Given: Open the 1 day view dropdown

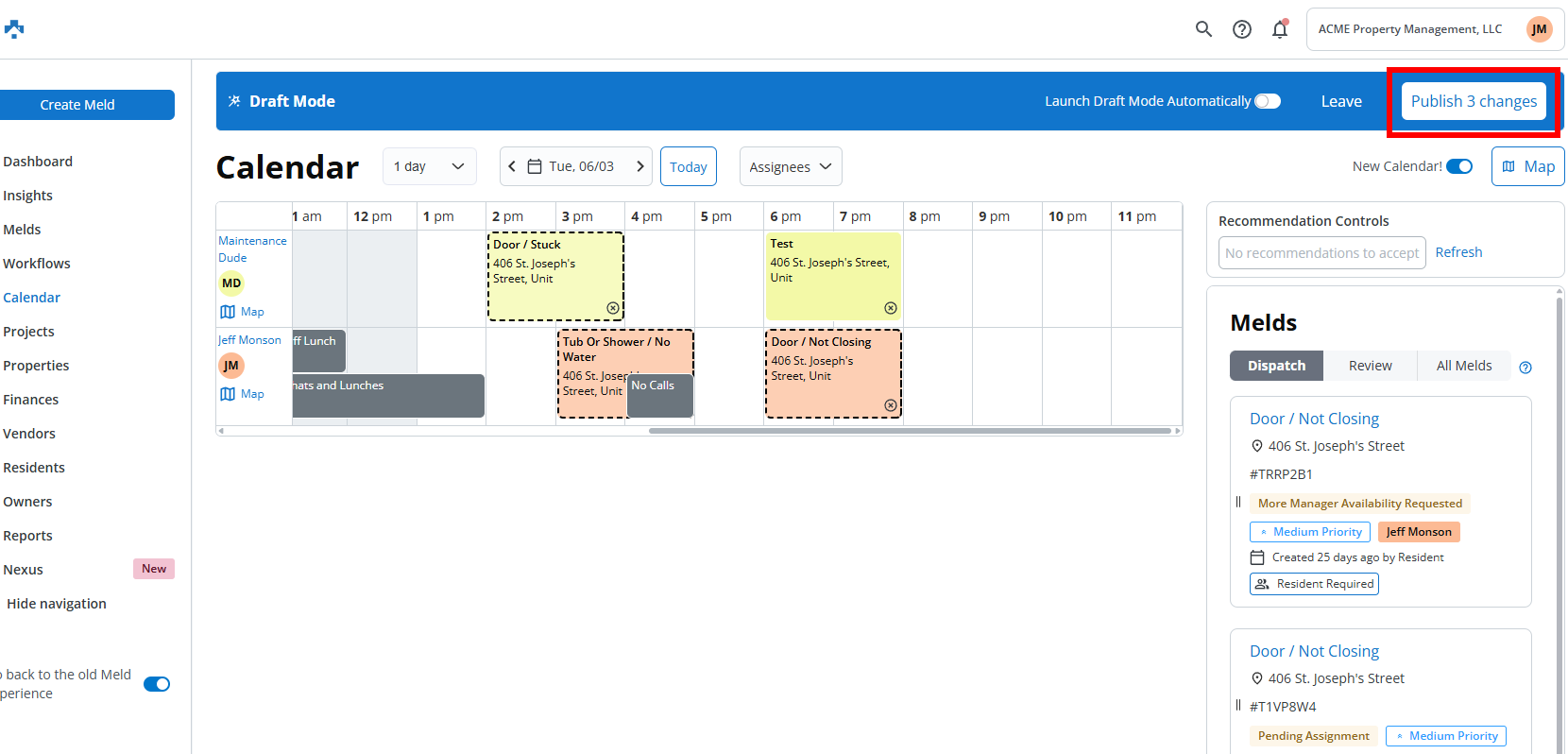Looking at the screenshot, I should click(430, 166).
